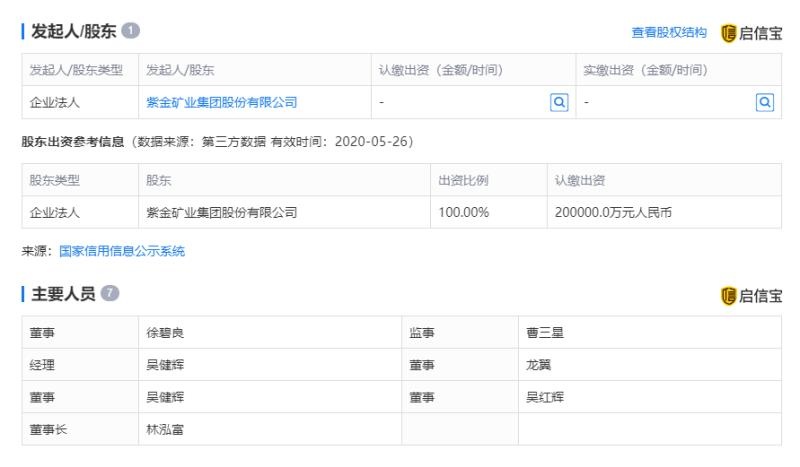Click the 监事 name 曹三星
This screenshot has width=800, height=467.
545,333
